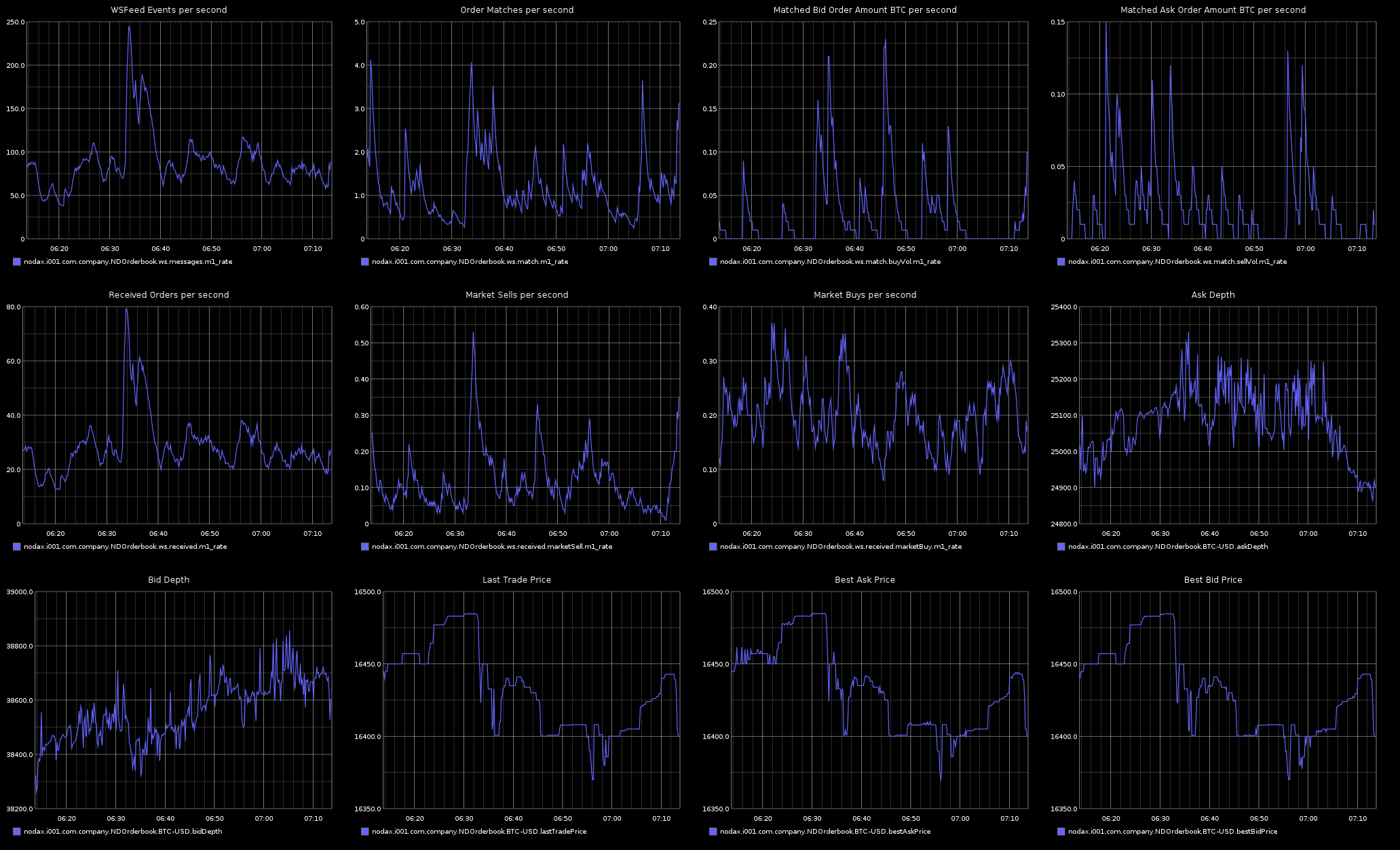Viewport: 1400px width, 850px height.
Task: Click the WSFeed Events legend color swatch
Action: click(x=17, y=262)
